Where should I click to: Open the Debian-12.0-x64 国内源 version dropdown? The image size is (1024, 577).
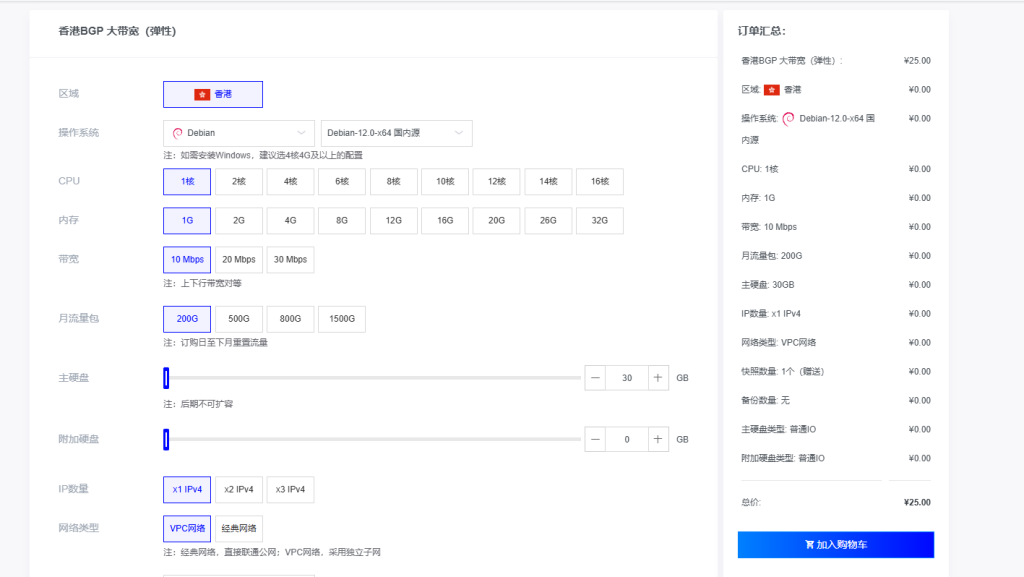point(395,131)
